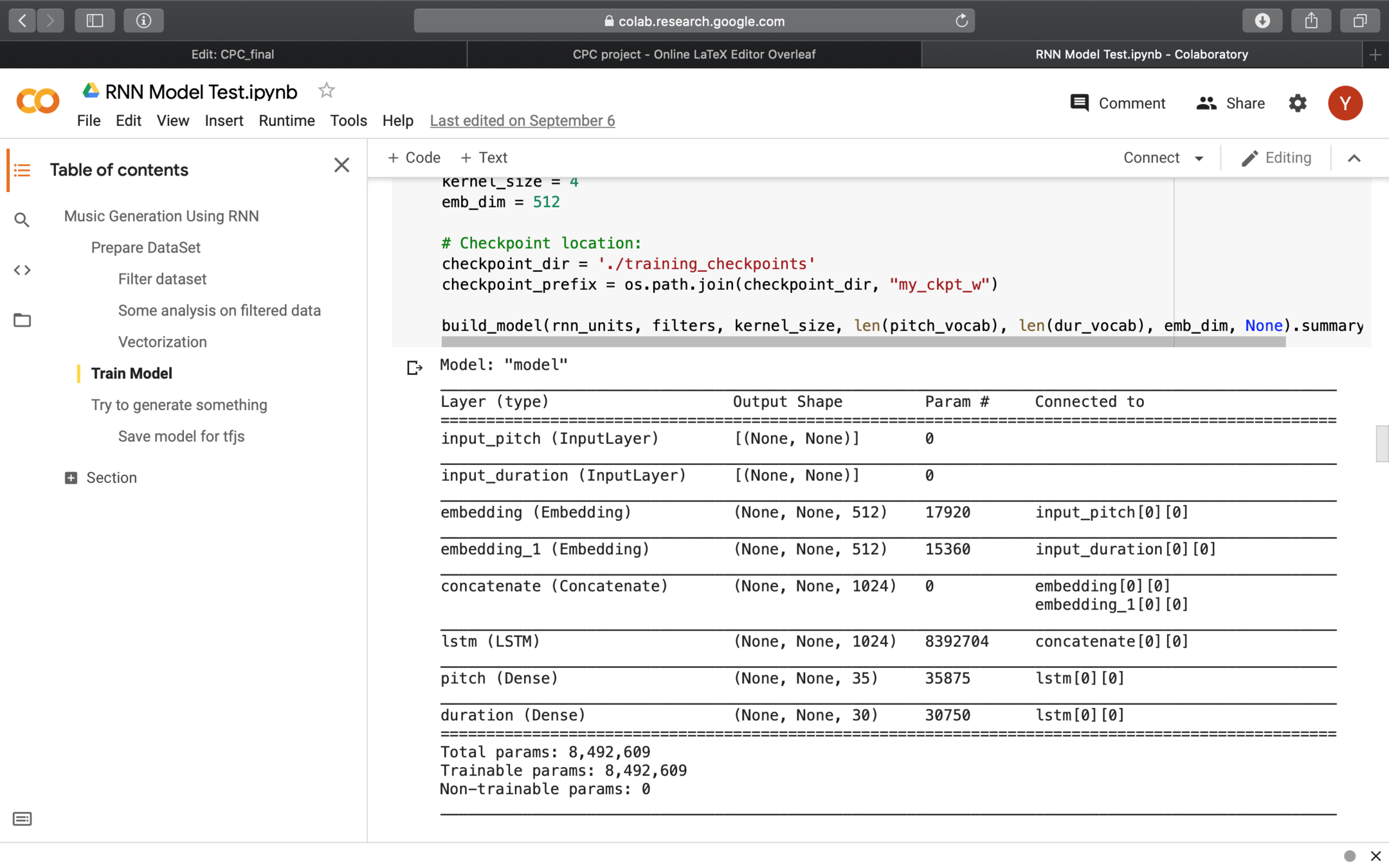The height and width of the screenshot is (868, 1389).
Task: Expand the Section entry in table of contents
Action: click(71, 478)
